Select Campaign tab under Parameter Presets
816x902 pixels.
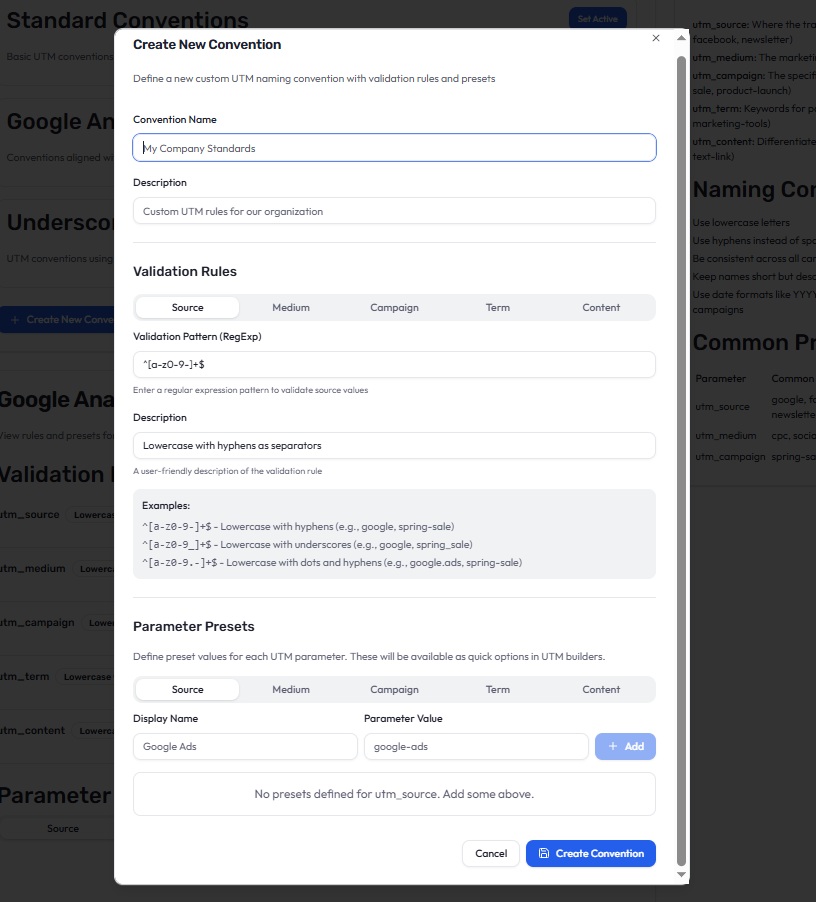394,689
